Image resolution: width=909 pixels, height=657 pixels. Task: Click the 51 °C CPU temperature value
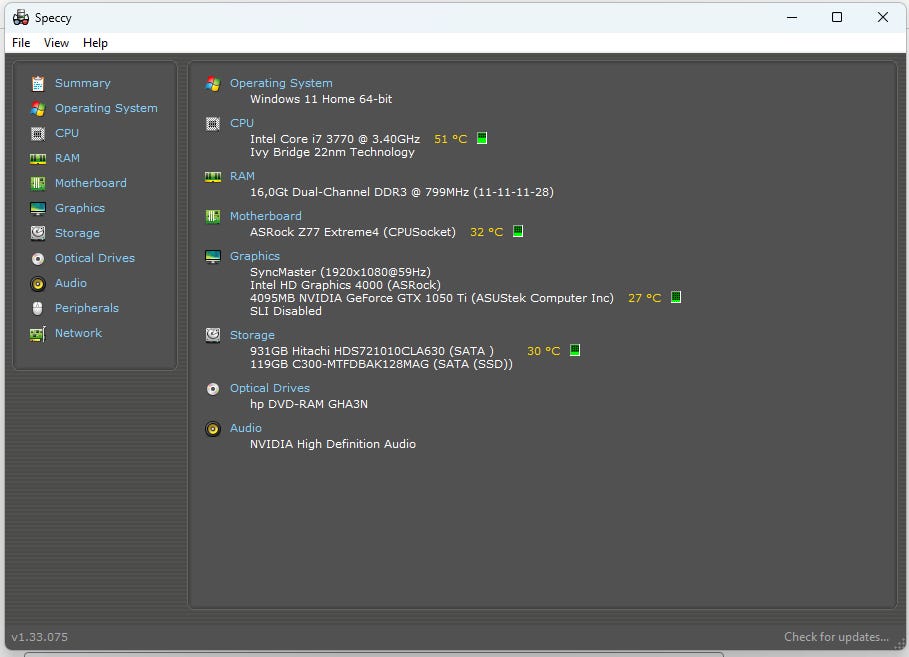tap(450, 139)
